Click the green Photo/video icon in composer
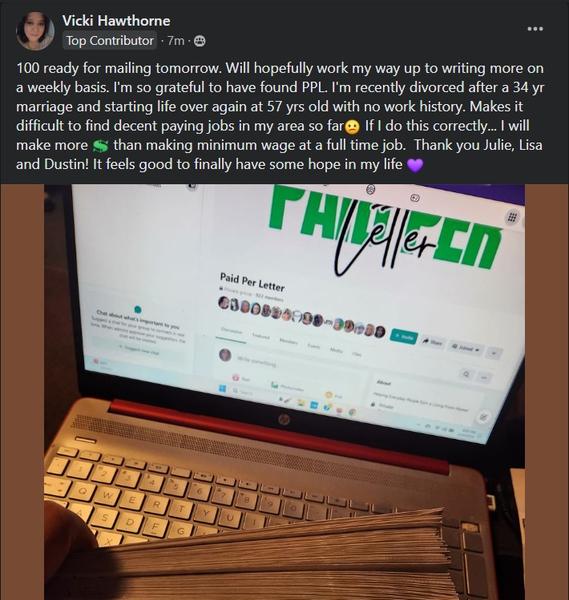 pos(274,385)
